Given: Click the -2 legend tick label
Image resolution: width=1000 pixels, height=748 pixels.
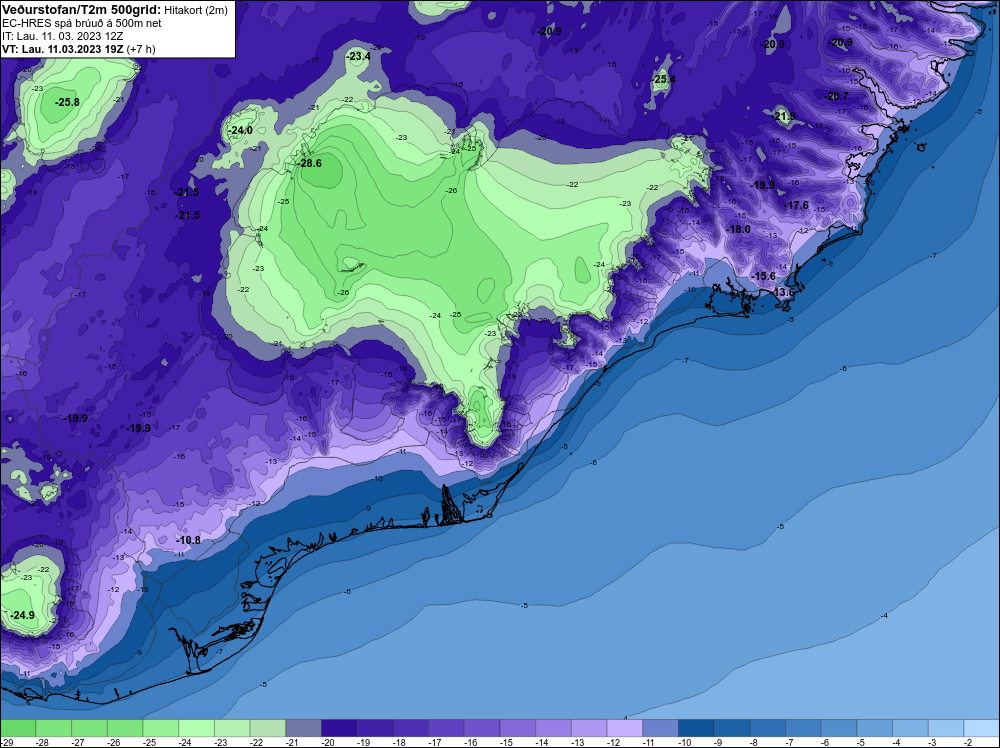Looking at the screenshot, I should [x=968, y=742].
